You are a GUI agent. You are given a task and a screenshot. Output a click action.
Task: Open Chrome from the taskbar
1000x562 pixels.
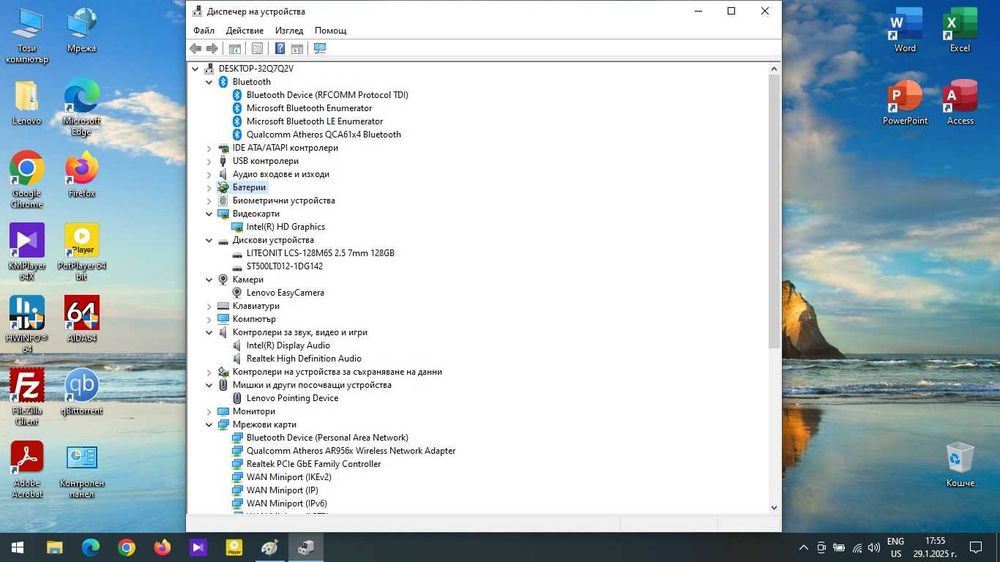pyautogui.click(x=126, y=547)
